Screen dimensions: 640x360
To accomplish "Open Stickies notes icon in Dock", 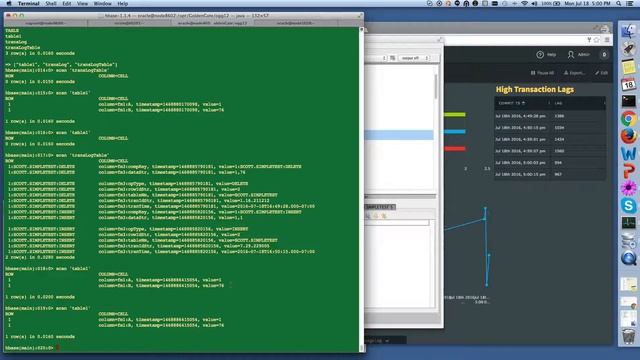I will click(629, 67).
